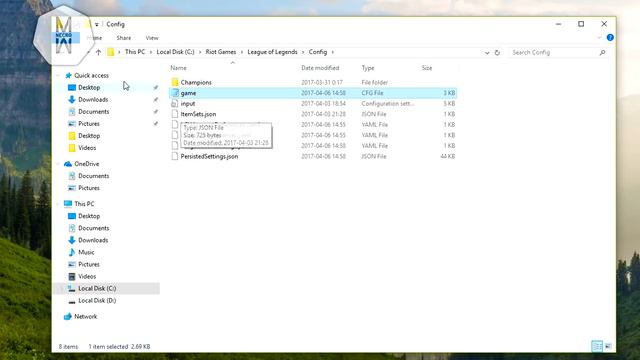Click the ItemSets.json file icon

coord(175,114)
